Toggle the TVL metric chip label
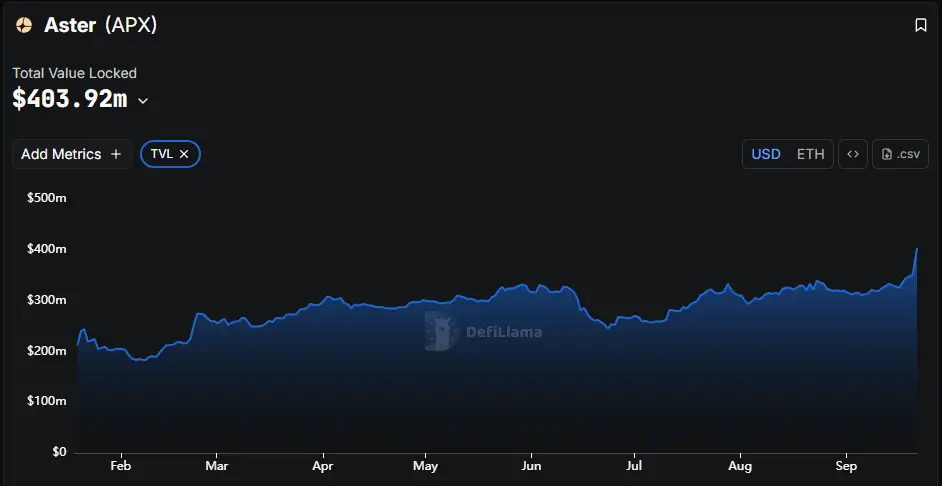The width and height of the screenshot is (942, 486). [x=161, y=154]
